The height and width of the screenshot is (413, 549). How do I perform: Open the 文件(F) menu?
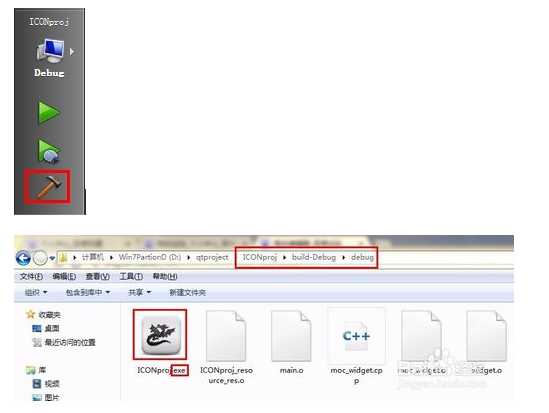[31, 277]
